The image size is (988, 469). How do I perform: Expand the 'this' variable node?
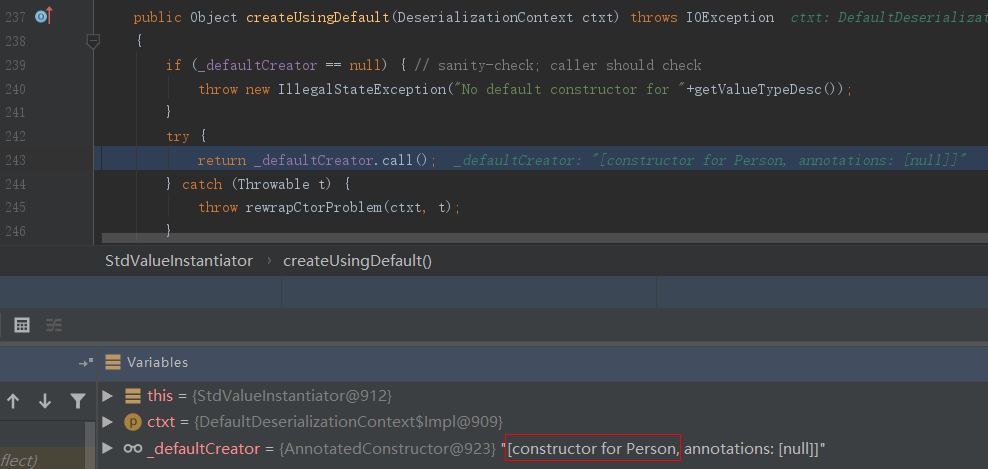point(107,396)
